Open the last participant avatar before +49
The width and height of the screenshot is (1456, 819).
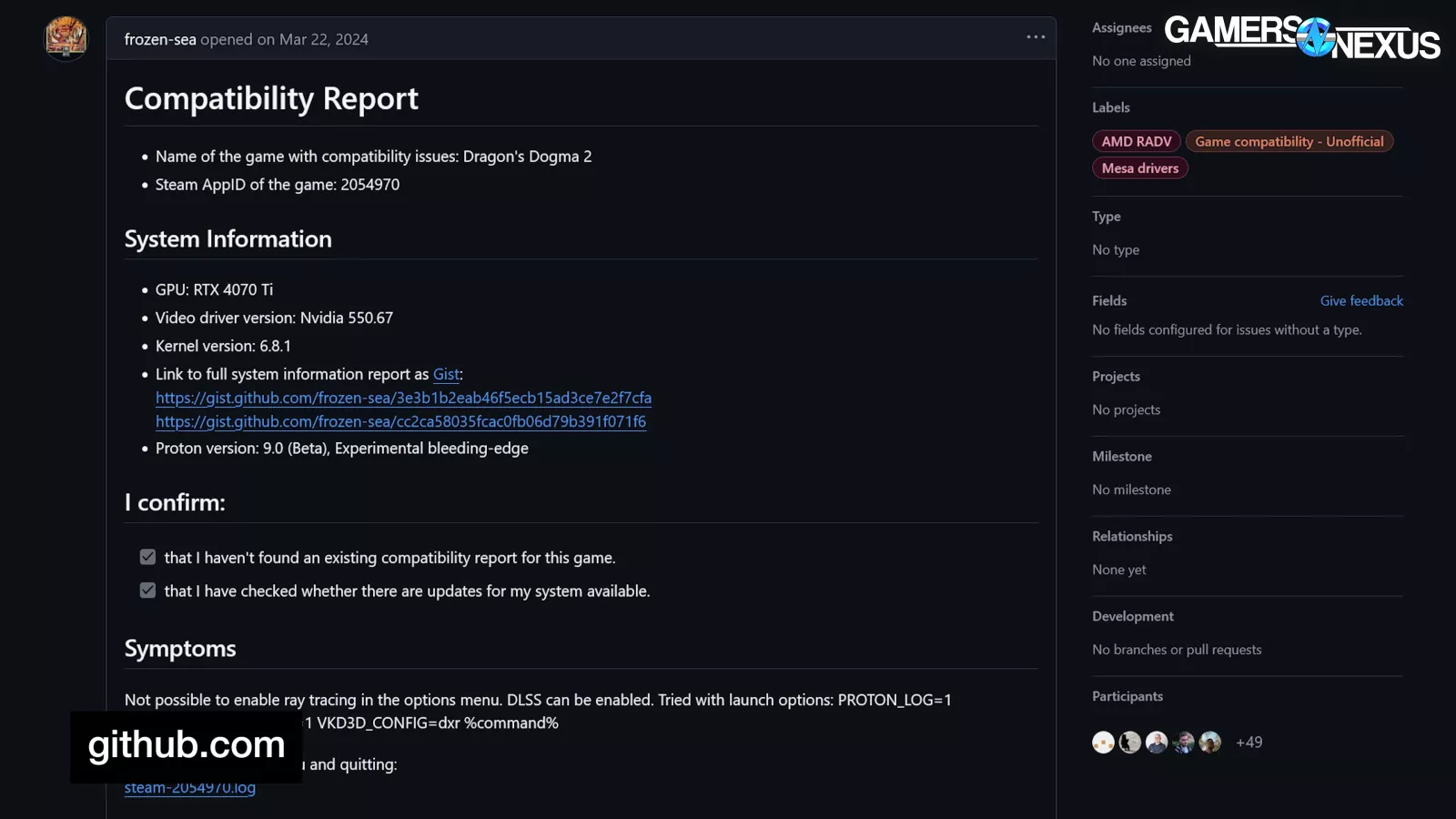[1210, 743]
